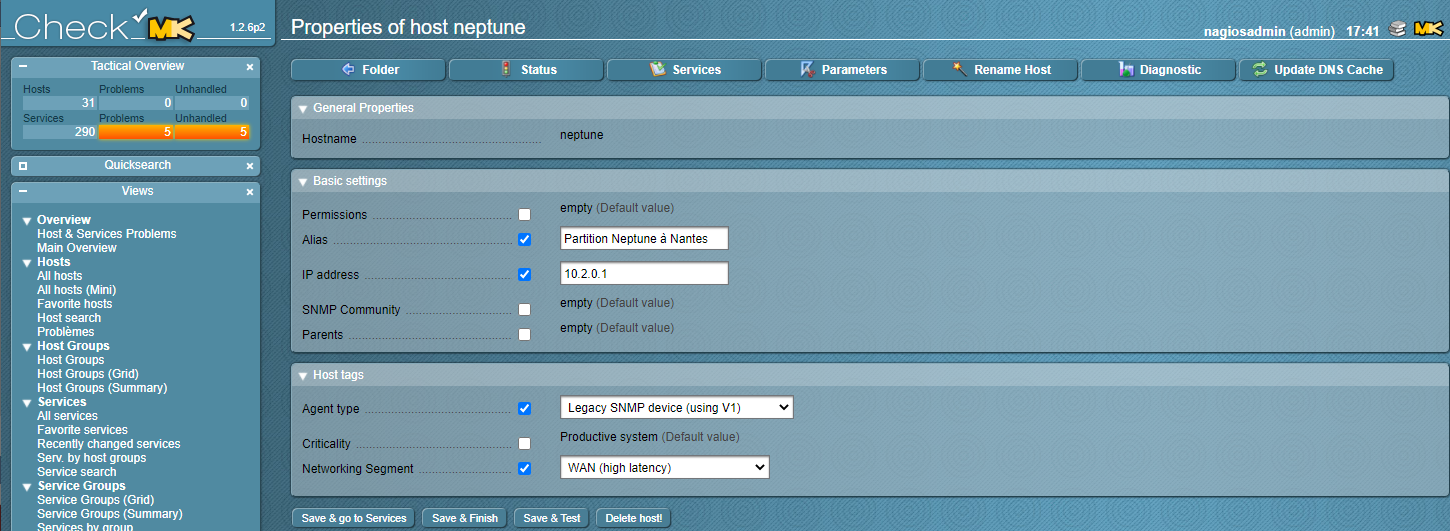The image size is (1450, 531).
Task: Open the Parameters button
Action: pyautogui.click(x=842, y=70)
